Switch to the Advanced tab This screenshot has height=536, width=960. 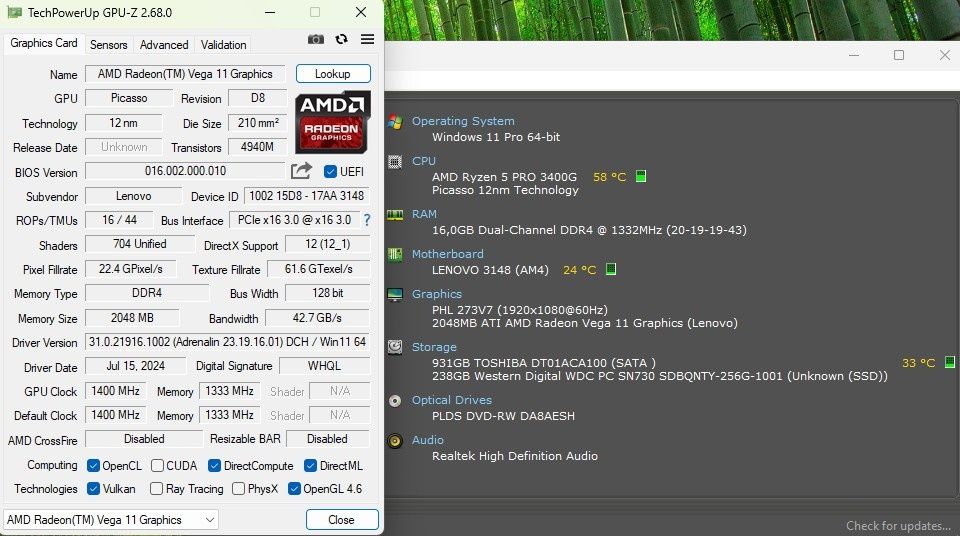163,45
